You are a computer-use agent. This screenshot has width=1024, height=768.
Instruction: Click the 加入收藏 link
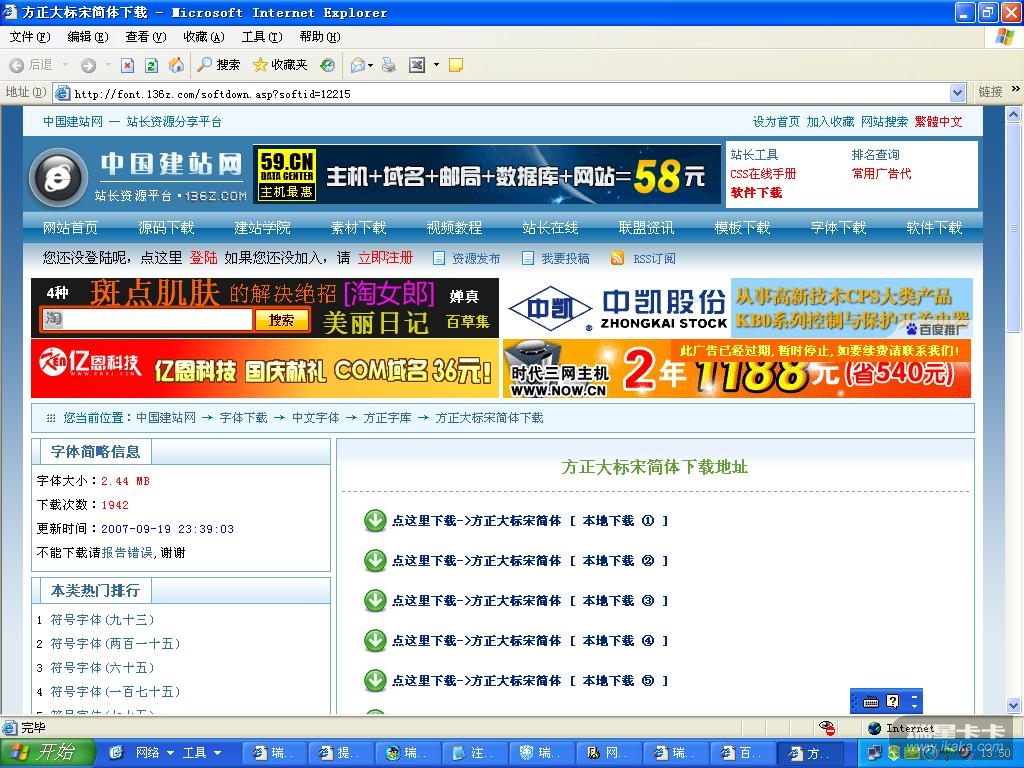[x=830, y=121]
